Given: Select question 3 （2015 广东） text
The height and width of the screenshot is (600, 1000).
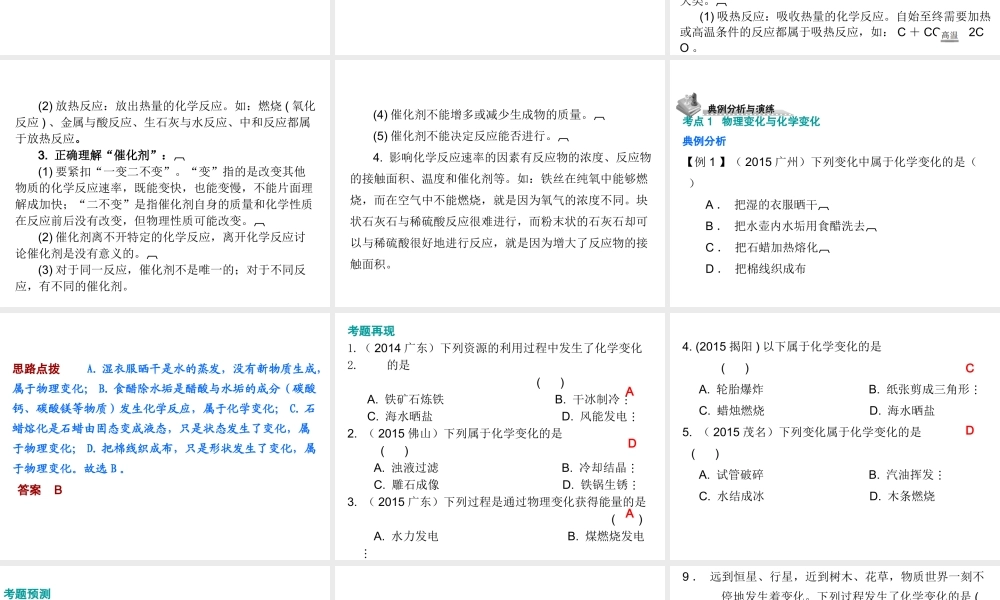Looking at the screenshot, I should pos(497,502).
